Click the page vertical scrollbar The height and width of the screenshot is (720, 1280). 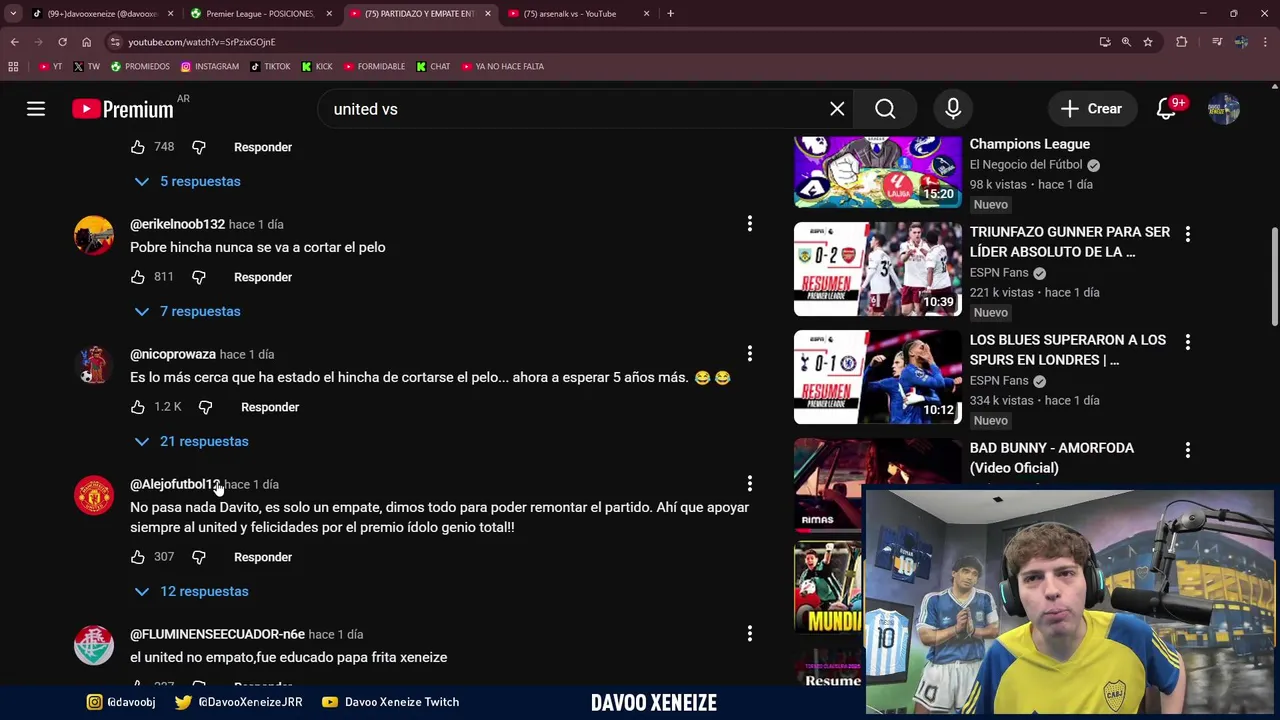1274,277
